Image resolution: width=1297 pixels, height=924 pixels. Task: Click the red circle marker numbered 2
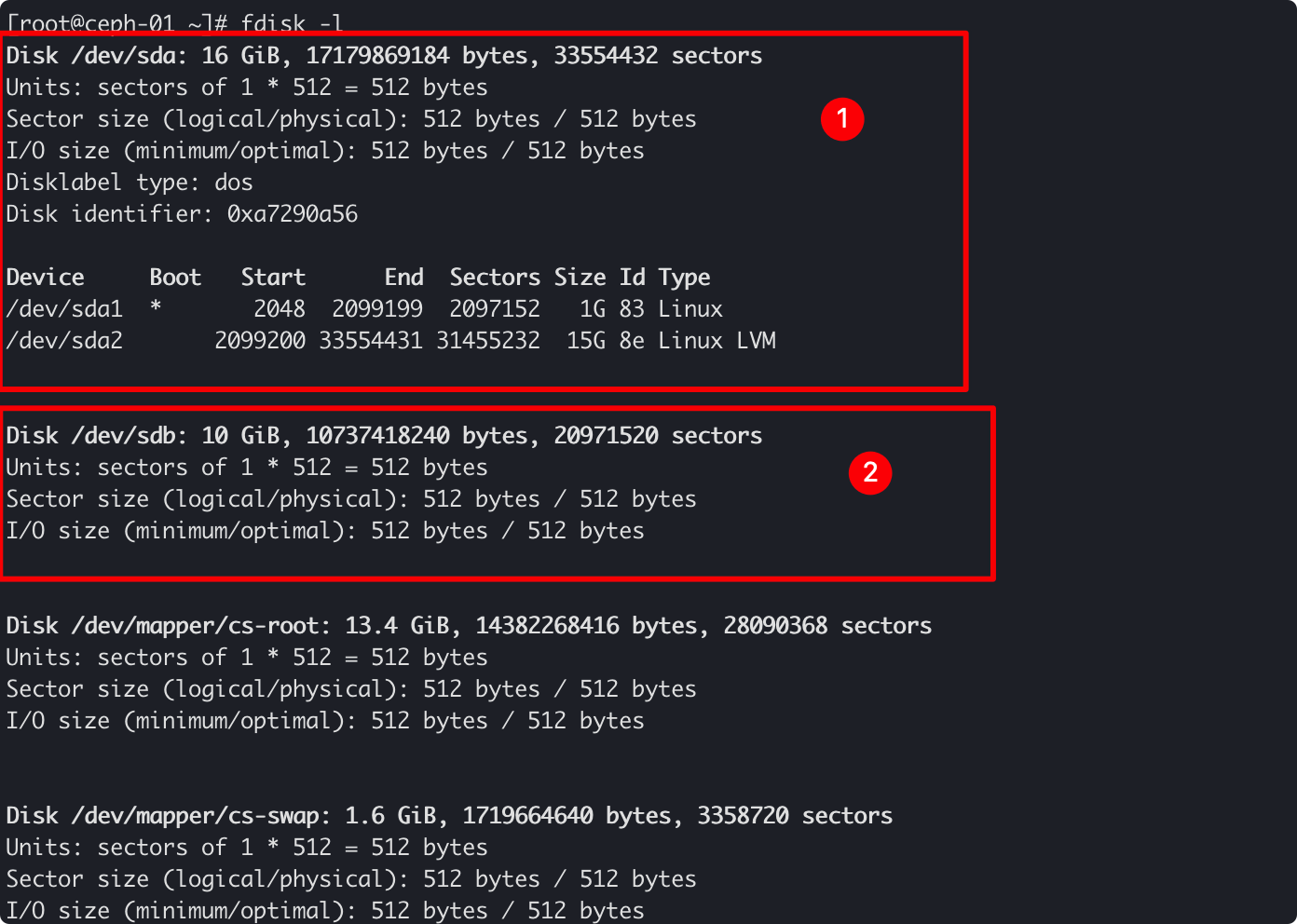pos(870,472)
